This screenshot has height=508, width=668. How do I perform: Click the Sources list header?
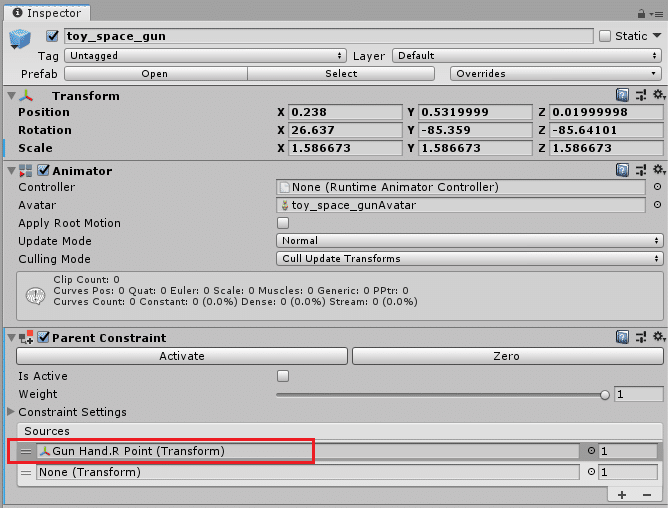click(x=340, y=431)
